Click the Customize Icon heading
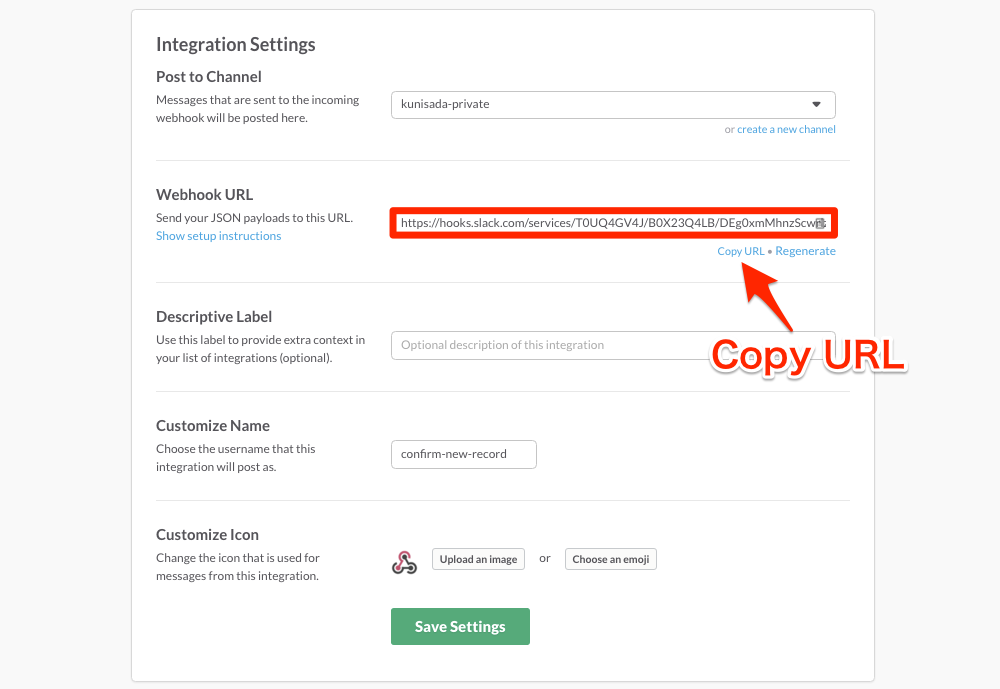Image resolution: width=1000 pixels, height=689 pixels. (207, 535)
